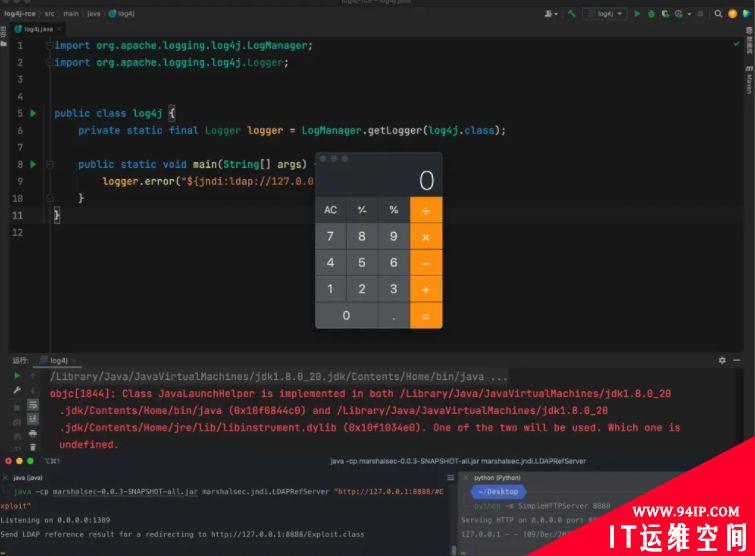The image size is (755, 556).
Task: Hide the Run panel with minus icon
Action: click(x=737, y=360)
